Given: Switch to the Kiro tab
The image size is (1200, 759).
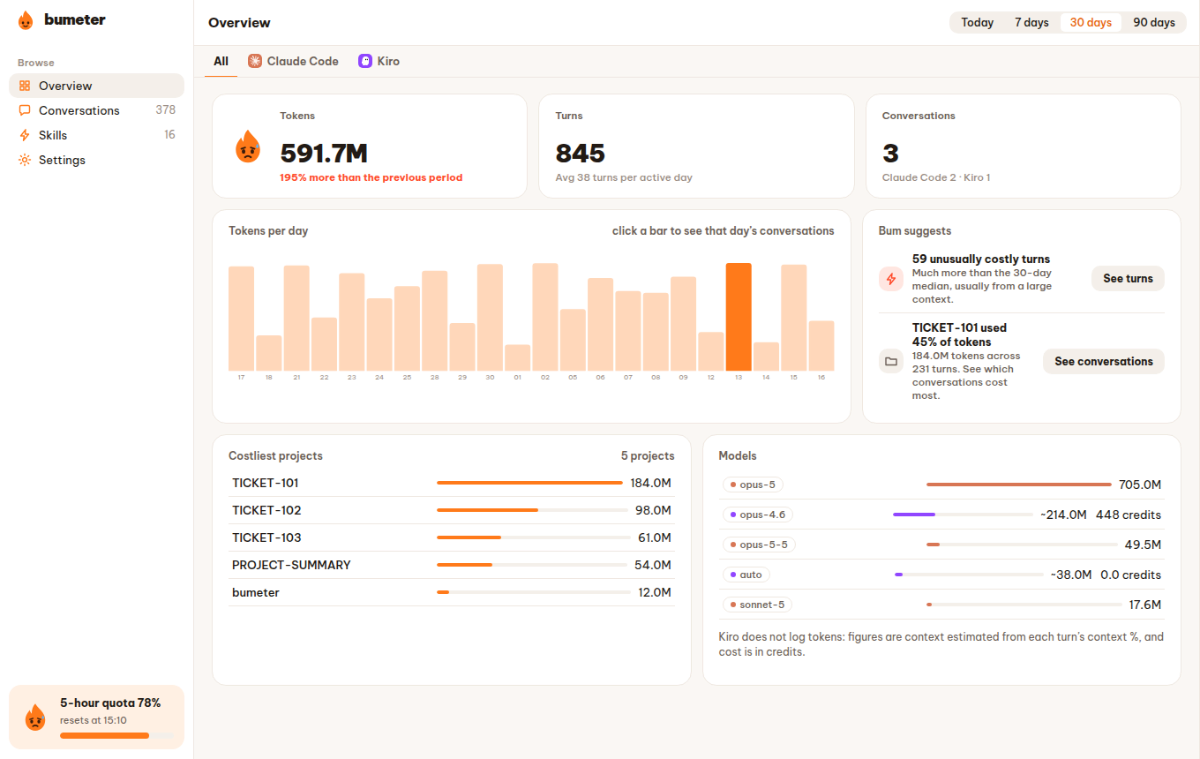Looking at the screenshot, I should pos(379,61).
